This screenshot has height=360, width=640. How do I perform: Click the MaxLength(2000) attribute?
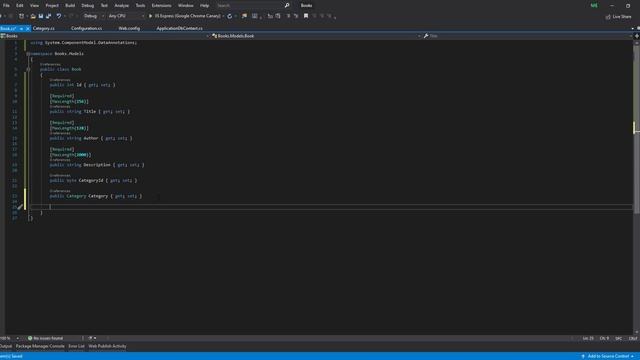point(70,155)
